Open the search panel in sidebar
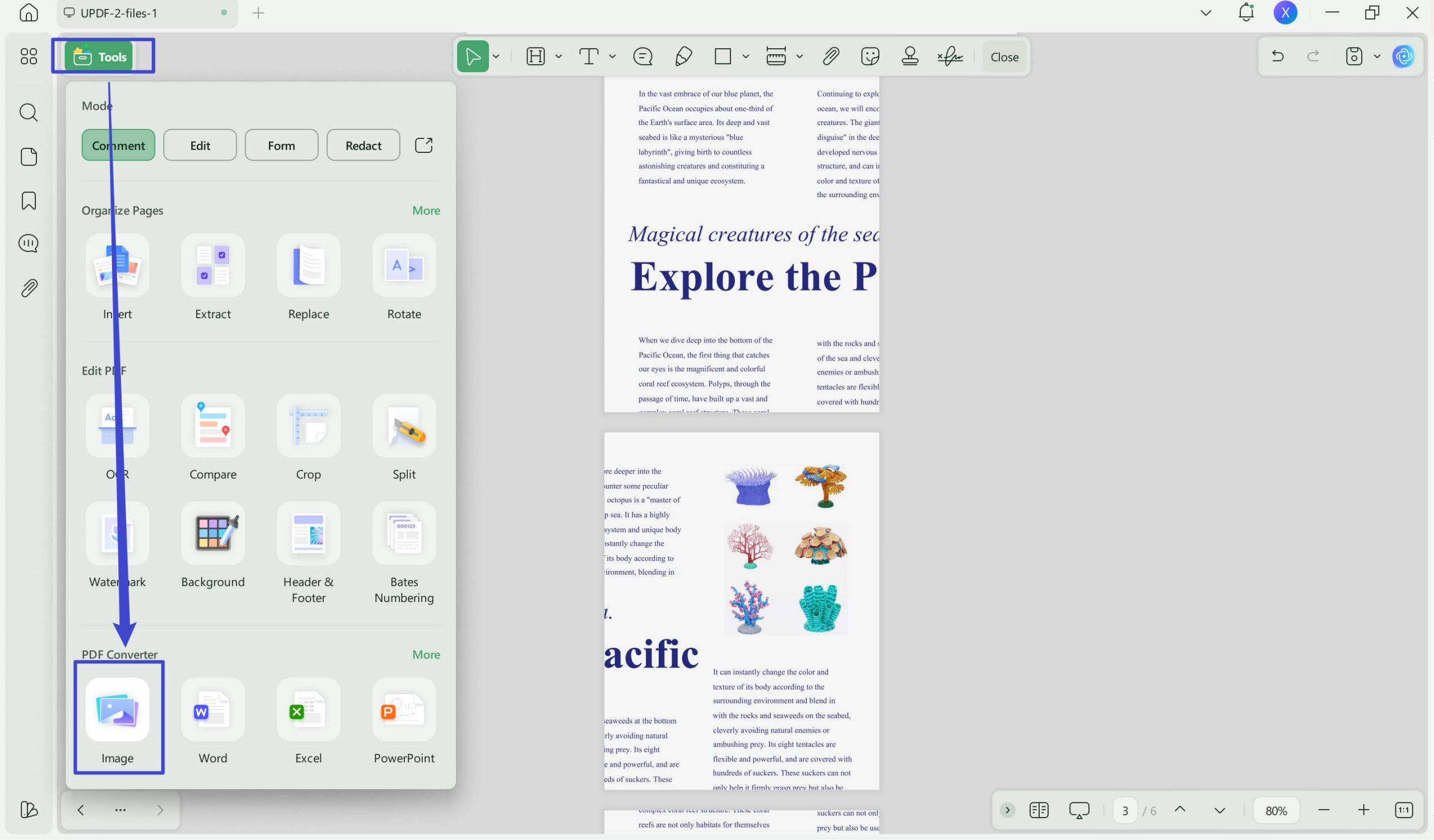 (x=29, y=113)
